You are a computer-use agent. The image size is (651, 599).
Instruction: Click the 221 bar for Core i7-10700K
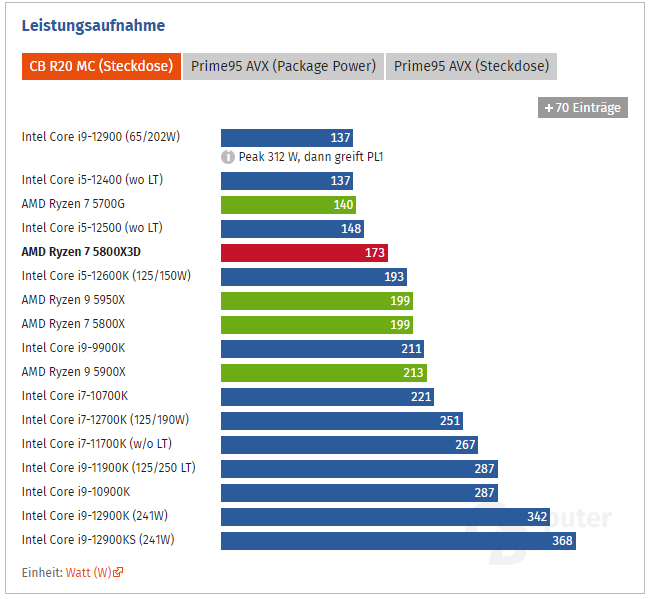[327, 397]
